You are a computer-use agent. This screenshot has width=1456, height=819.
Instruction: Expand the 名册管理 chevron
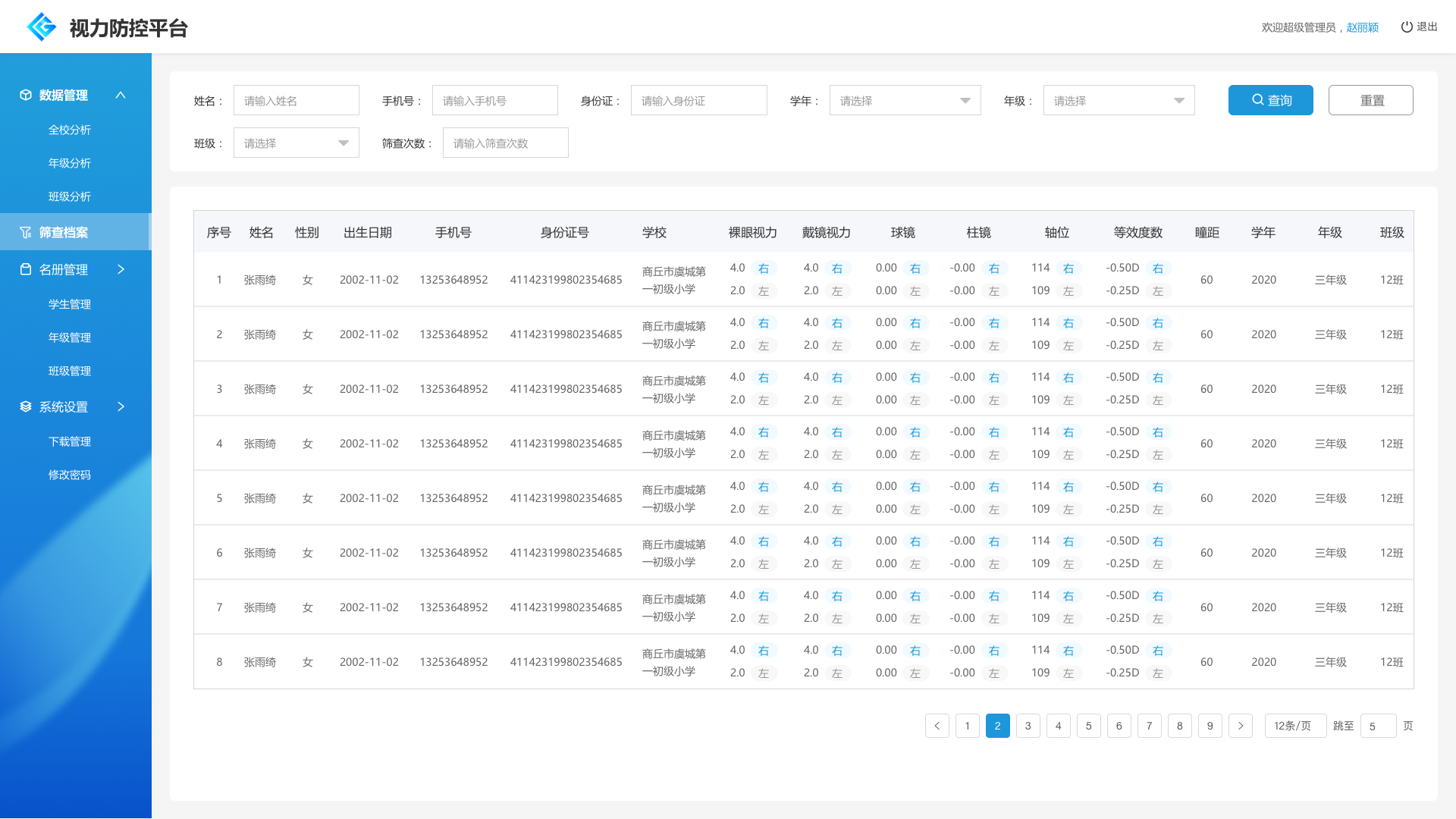[x=121, y=269]
